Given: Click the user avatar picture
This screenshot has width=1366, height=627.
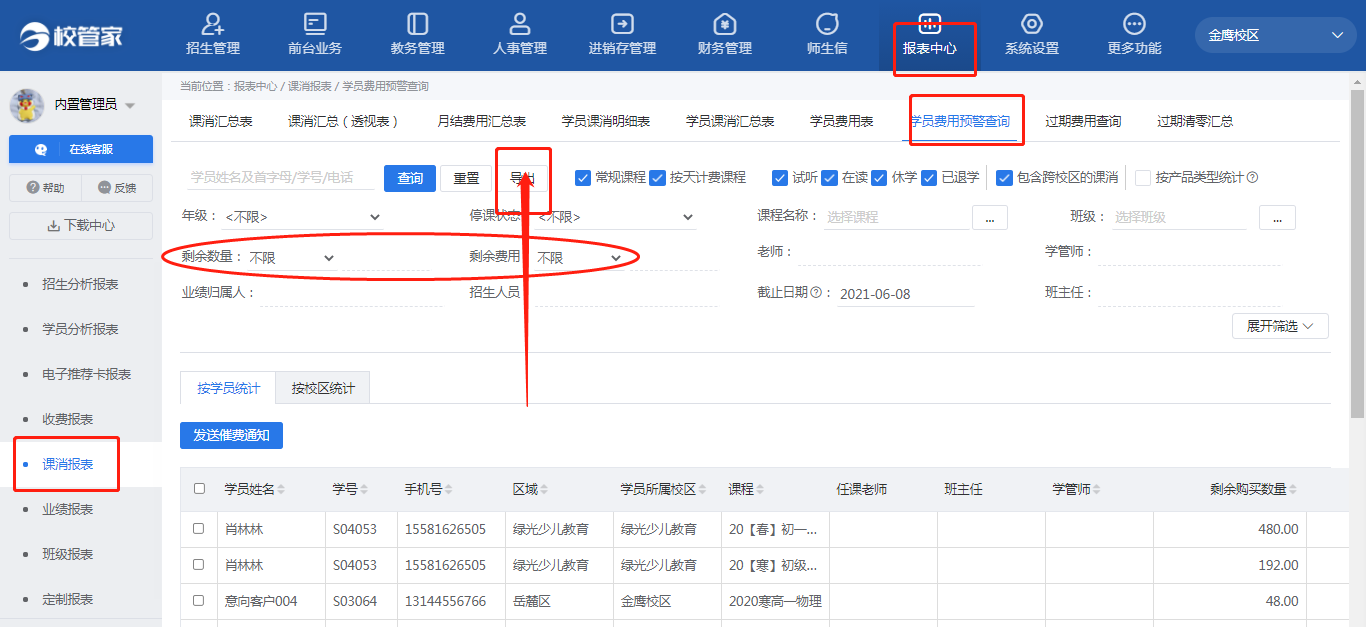Looking at the screenshot, I should (27, 105).
